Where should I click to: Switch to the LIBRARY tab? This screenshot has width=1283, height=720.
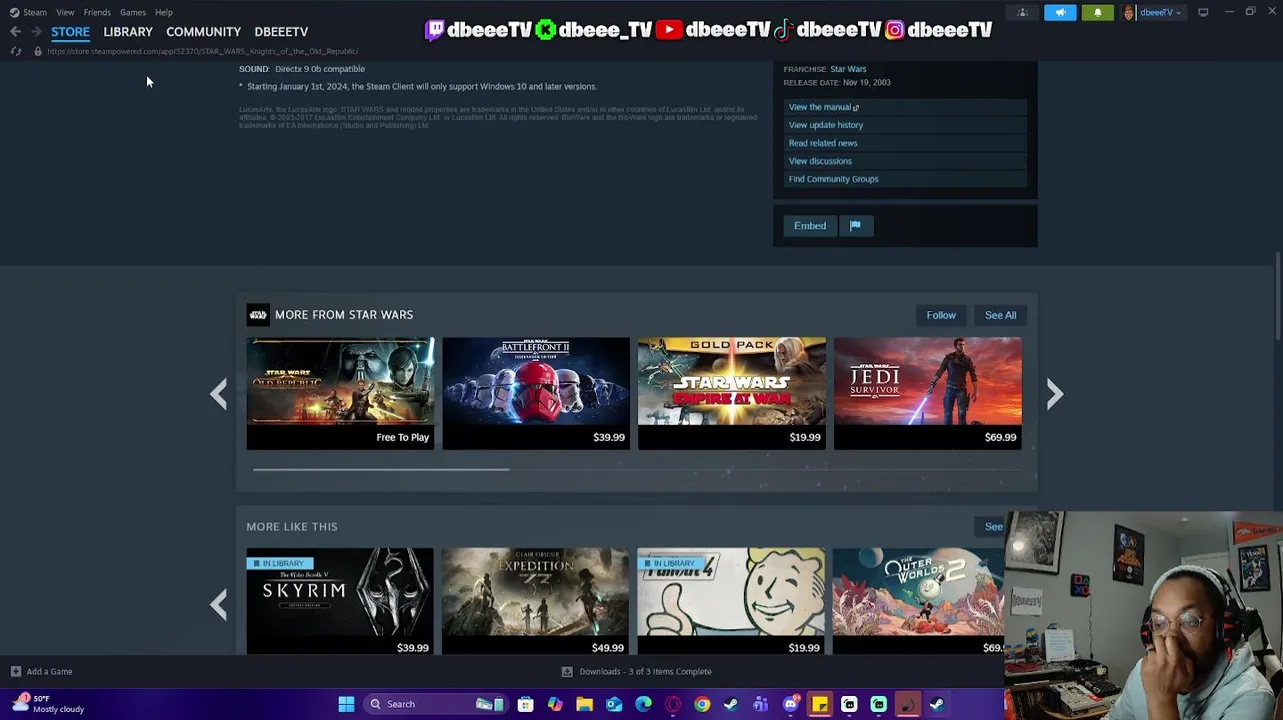pyautogui.click(x=128, y=32)
